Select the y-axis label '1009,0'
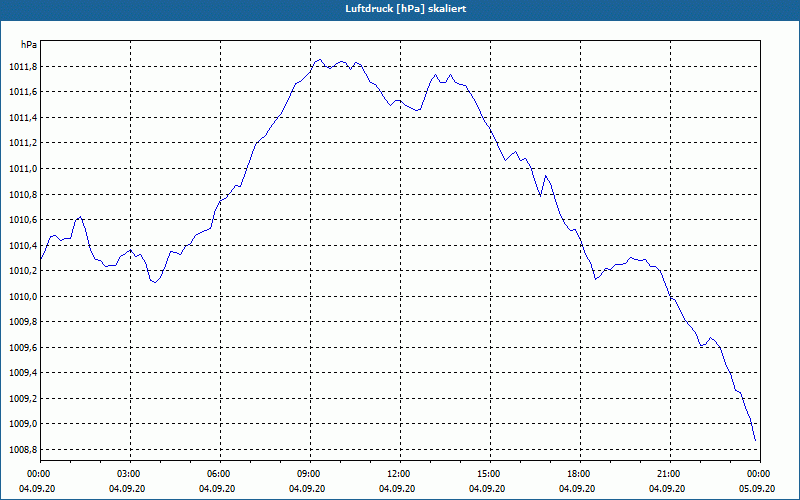This screenshot has height=500, width=800. (x=23, y=424)
